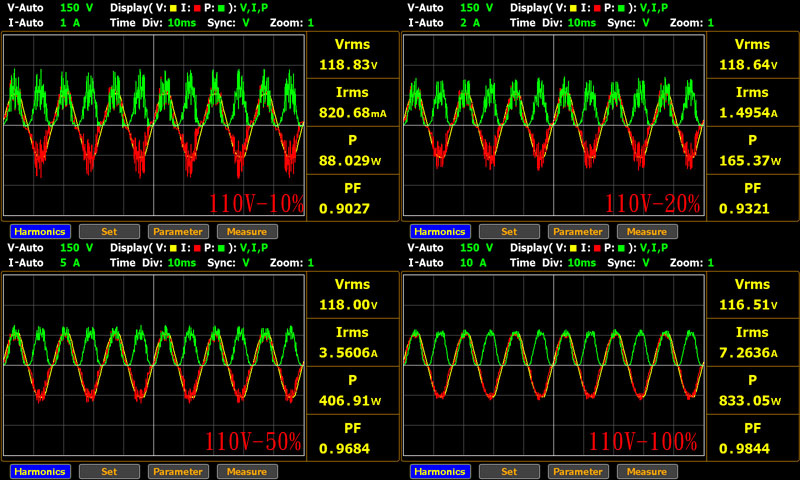Viewport: 800px width, 480px height.
Task: Open Harmonics in the 110V-10% panel
Action: click(40, 232)
